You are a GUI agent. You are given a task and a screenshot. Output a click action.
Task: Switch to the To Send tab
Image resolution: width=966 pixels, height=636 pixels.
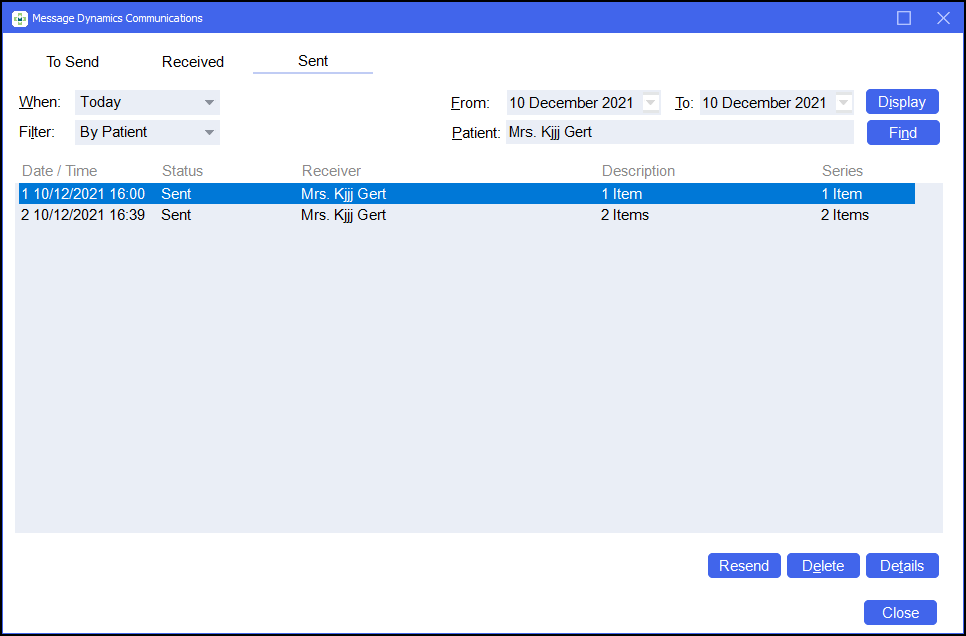click(x=73, y=62)
